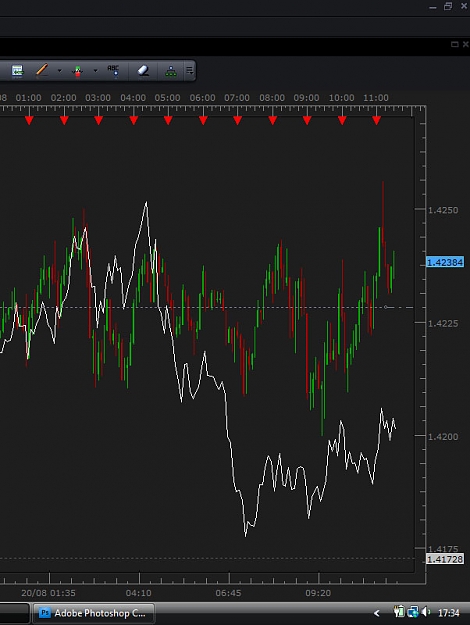
Task: Click the red marker at 04:00
Action: (134, 120)
